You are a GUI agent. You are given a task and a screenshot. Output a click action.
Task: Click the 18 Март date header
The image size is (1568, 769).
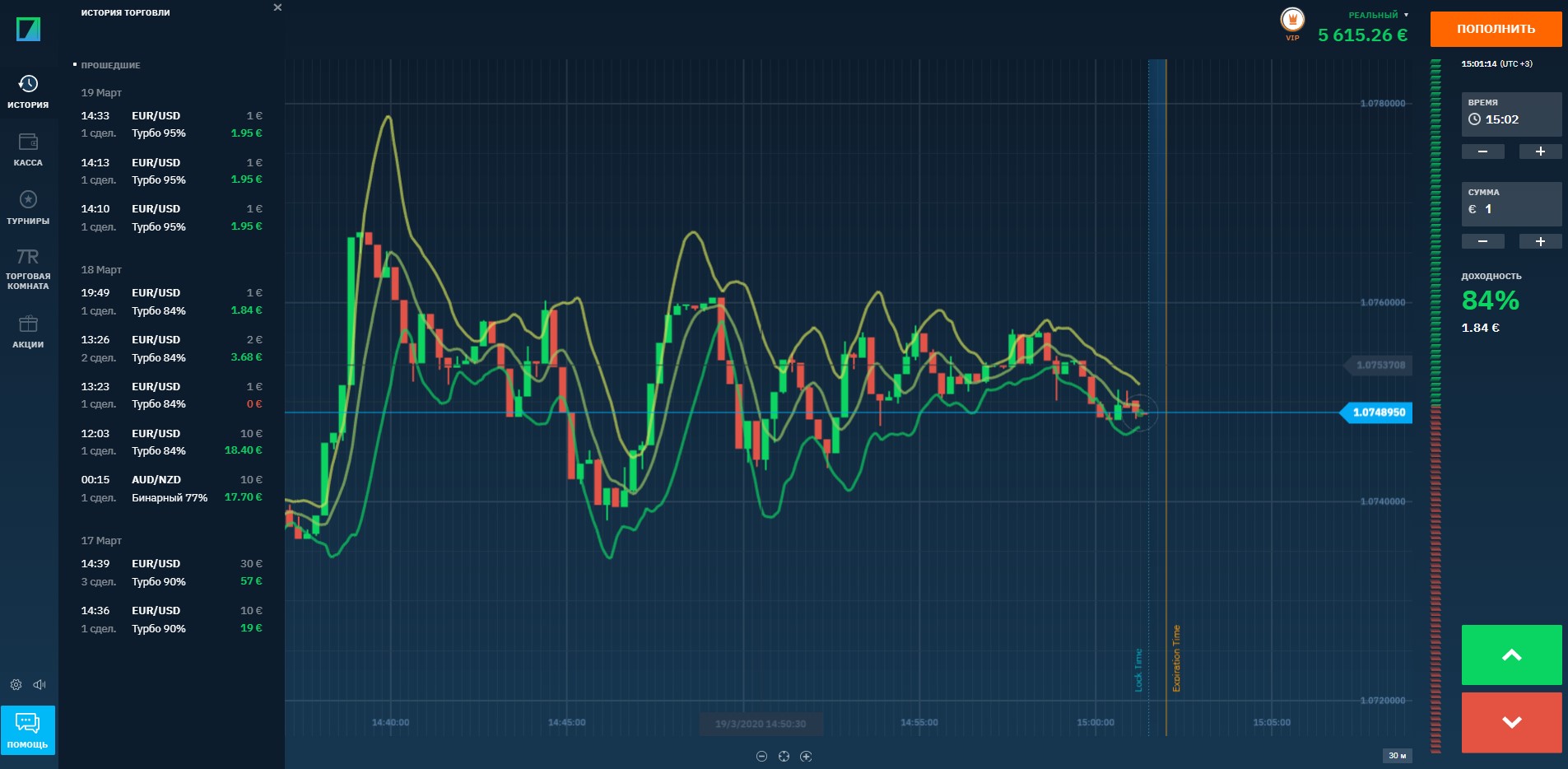click(101, 269)
